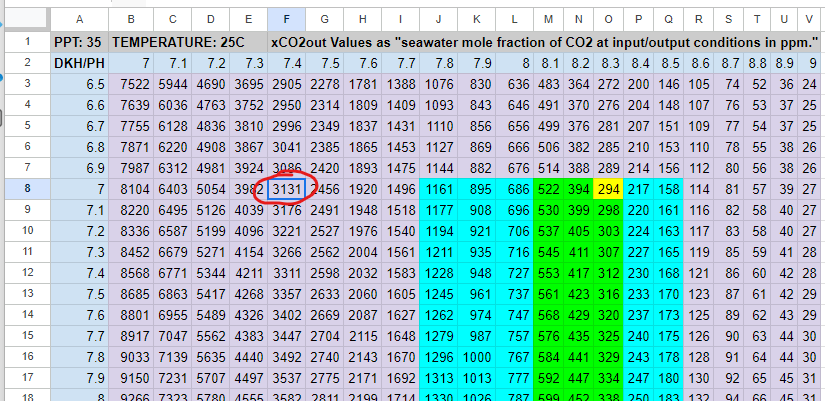Click column A header
This screenshot has width=825, height=401.
pyautogui.click(x=79, y=19)
